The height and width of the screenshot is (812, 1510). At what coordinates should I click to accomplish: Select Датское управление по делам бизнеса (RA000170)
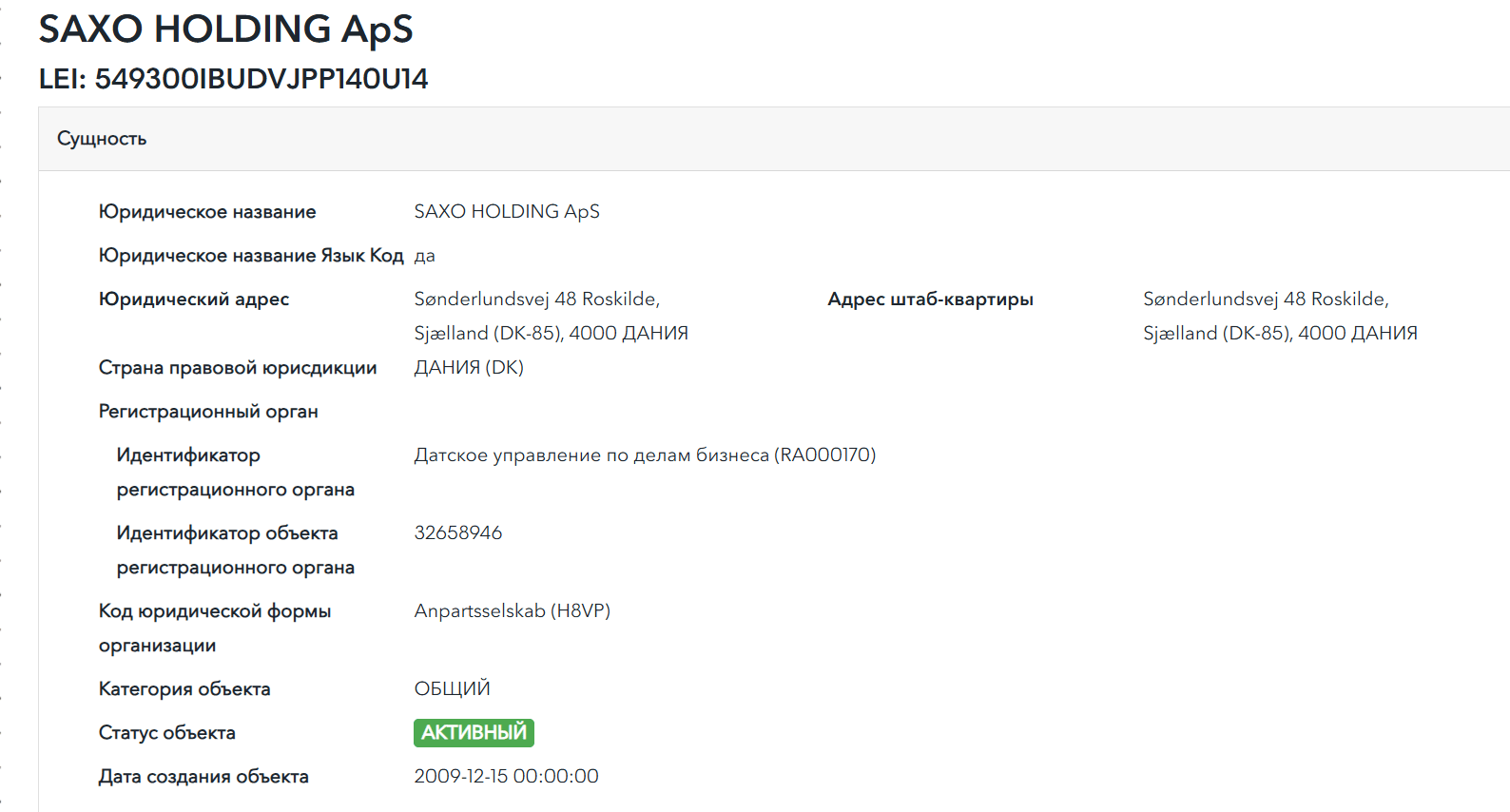(x=645, y=455)
